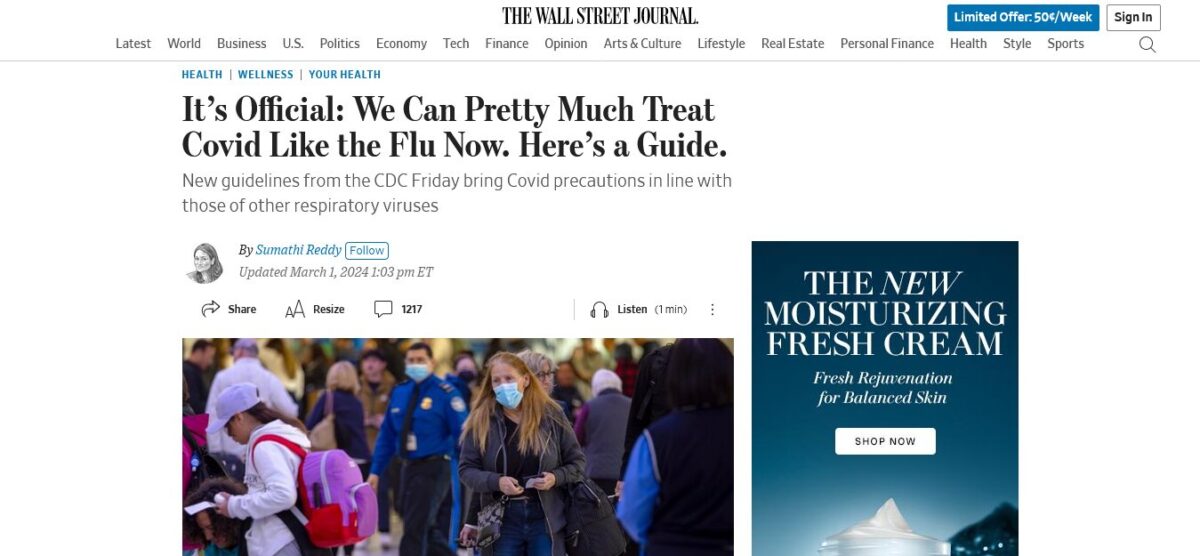Click The Wall Street Journal logo
1200x556 pixels.
[600, 16]
